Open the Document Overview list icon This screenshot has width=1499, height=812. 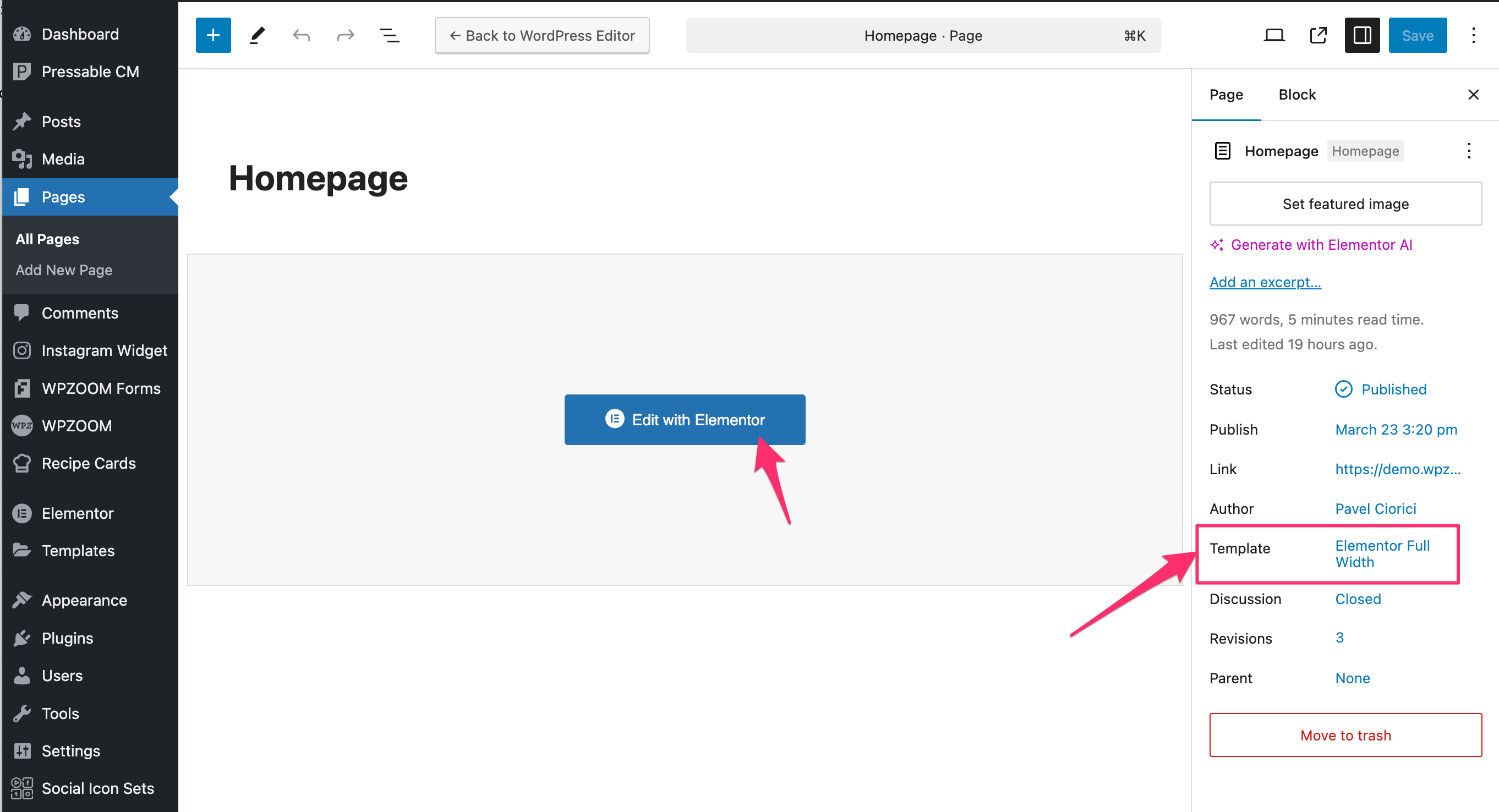pos(389,35)
